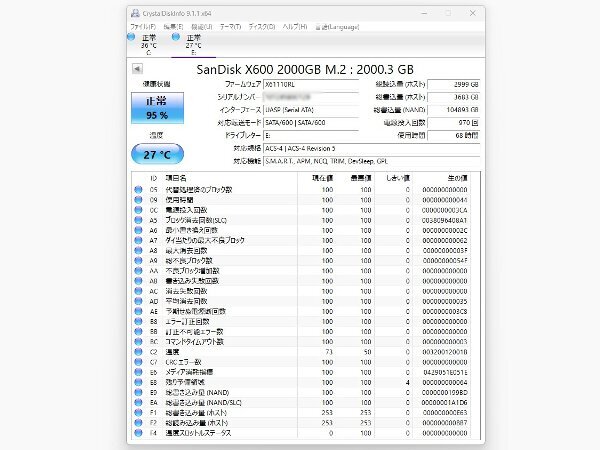Open the ファイル(F) menu
The height and width of the screenshot is (450, 600).
pos(143,27)
